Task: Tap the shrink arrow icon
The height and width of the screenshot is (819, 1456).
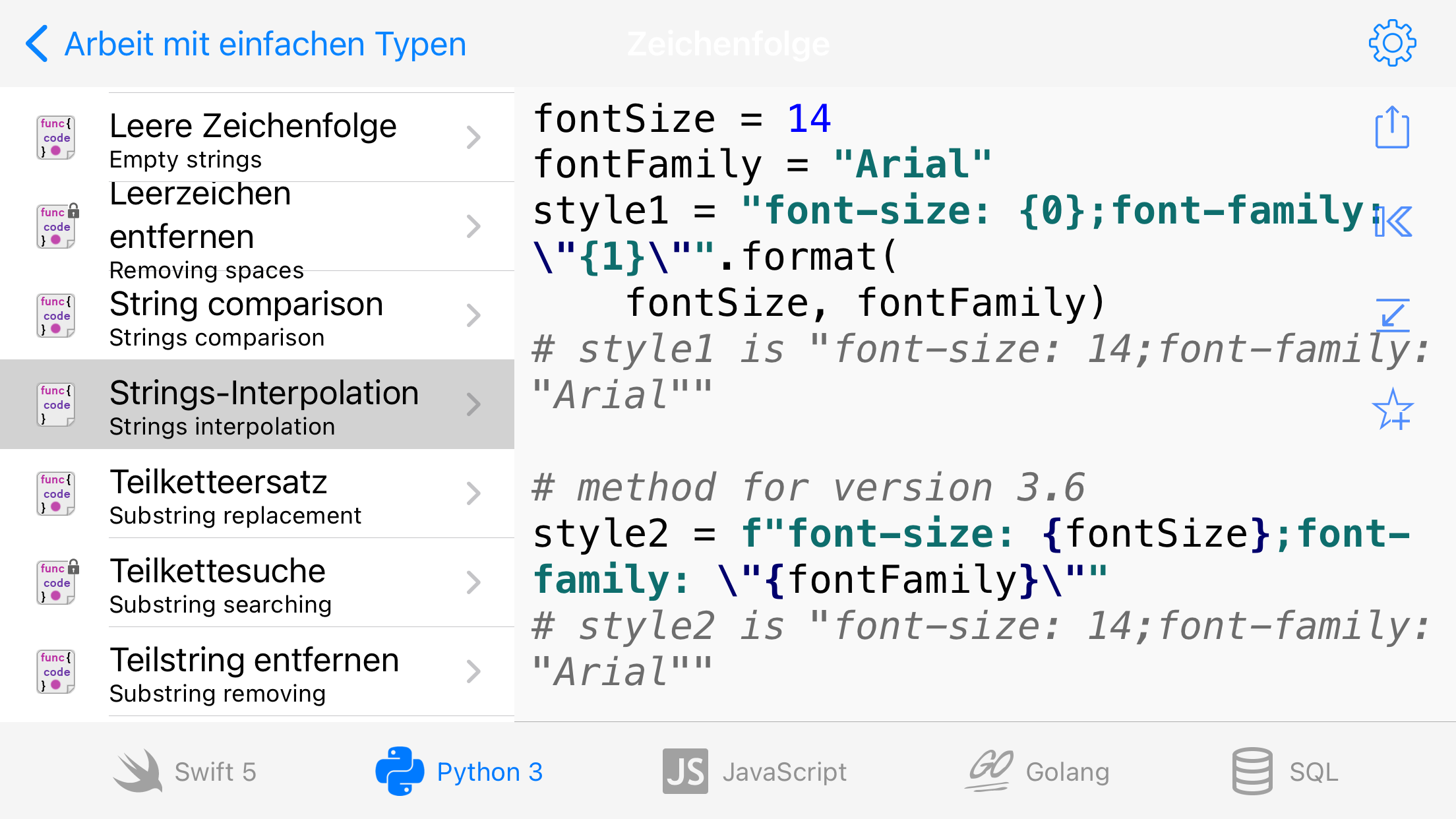Action: [1392, 315]
